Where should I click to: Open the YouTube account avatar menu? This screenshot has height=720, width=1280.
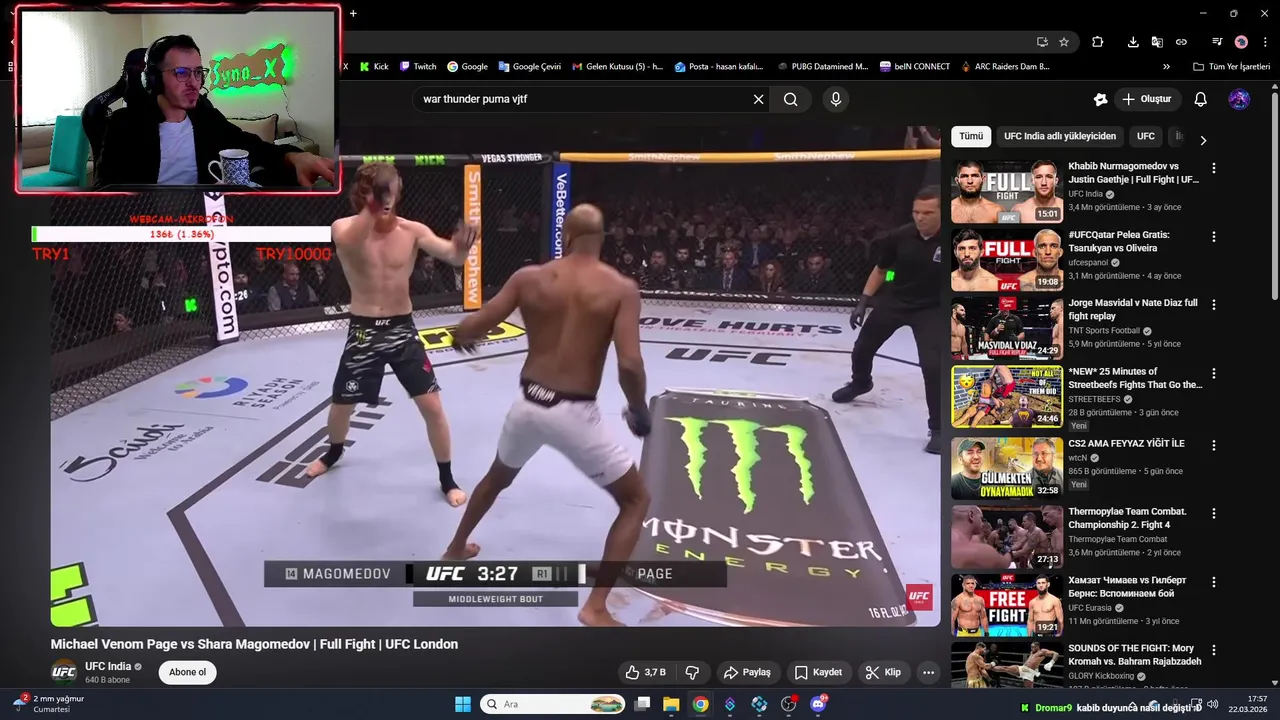(x=1239, y=99)
